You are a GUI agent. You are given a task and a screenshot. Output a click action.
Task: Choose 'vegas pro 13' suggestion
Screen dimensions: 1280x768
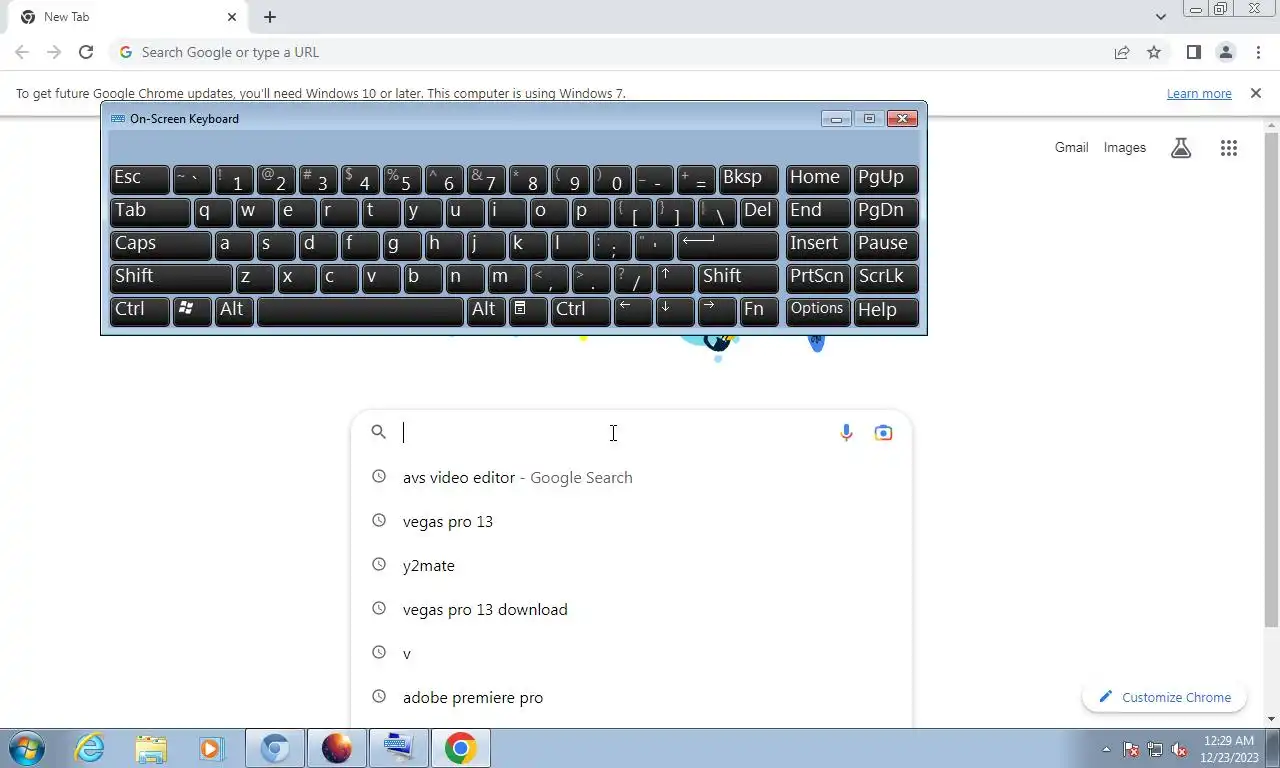pyautogui.click(x=631, y=521)
